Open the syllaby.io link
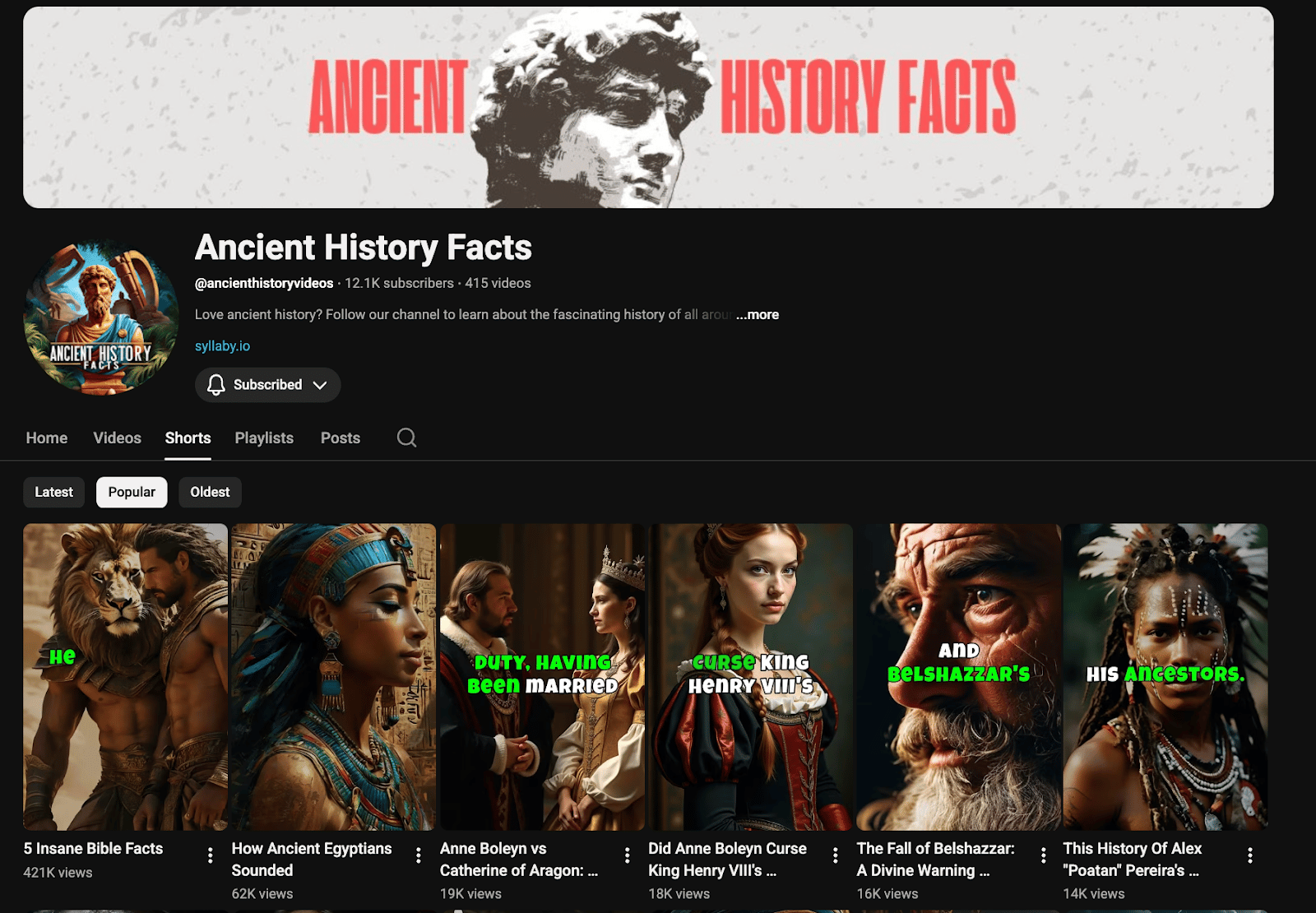This screenshot has width=1316, height=913. coord(222,346)
